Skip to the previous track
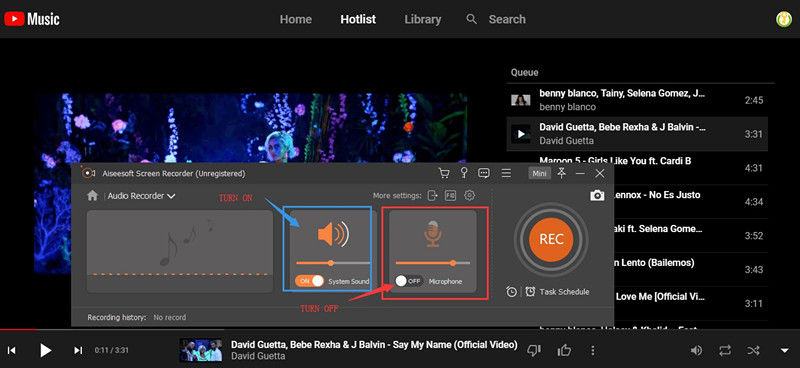This screenshot has width=800, height=368. tap(11, 350)
